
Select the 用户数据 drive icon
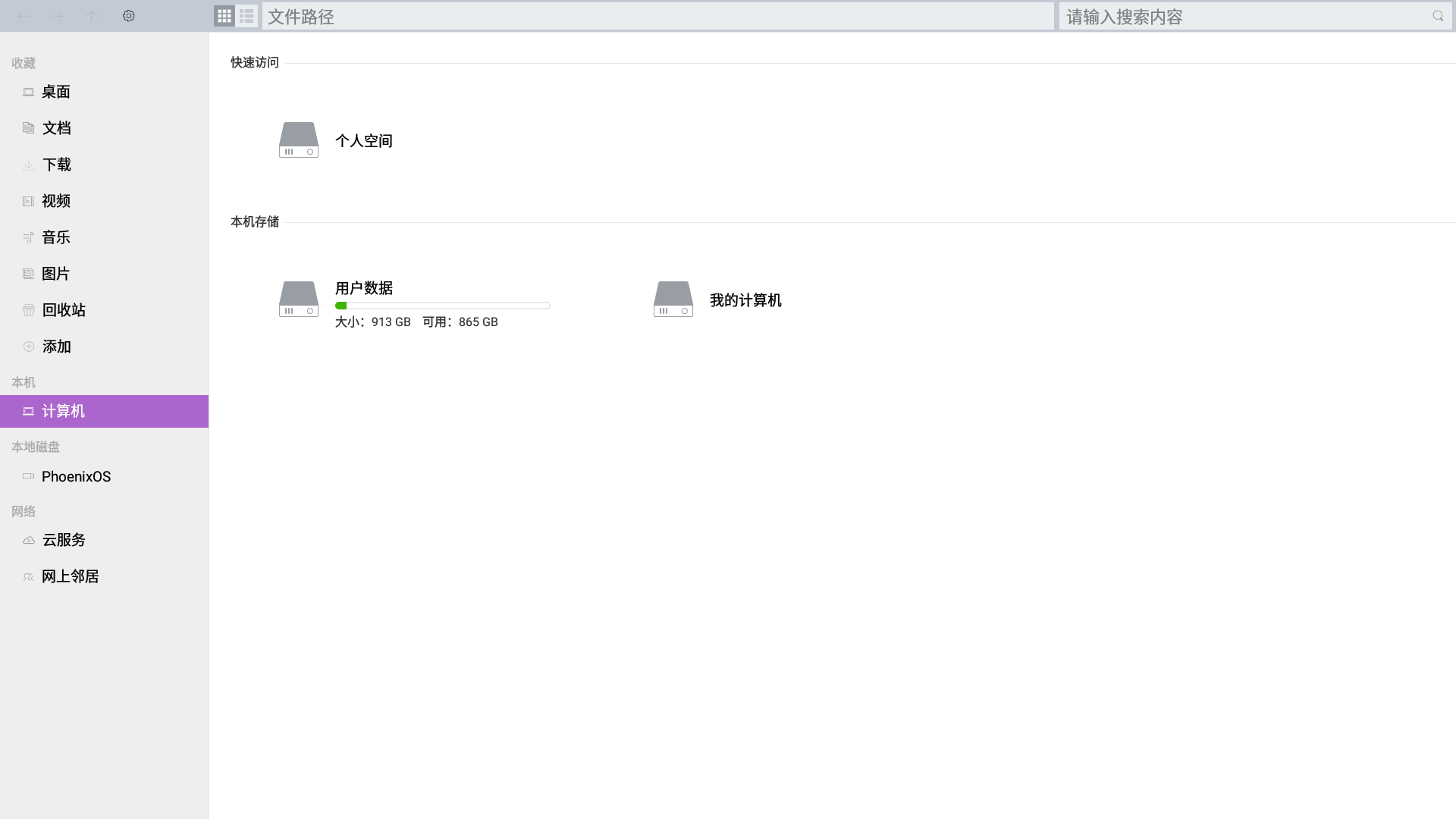299,300
